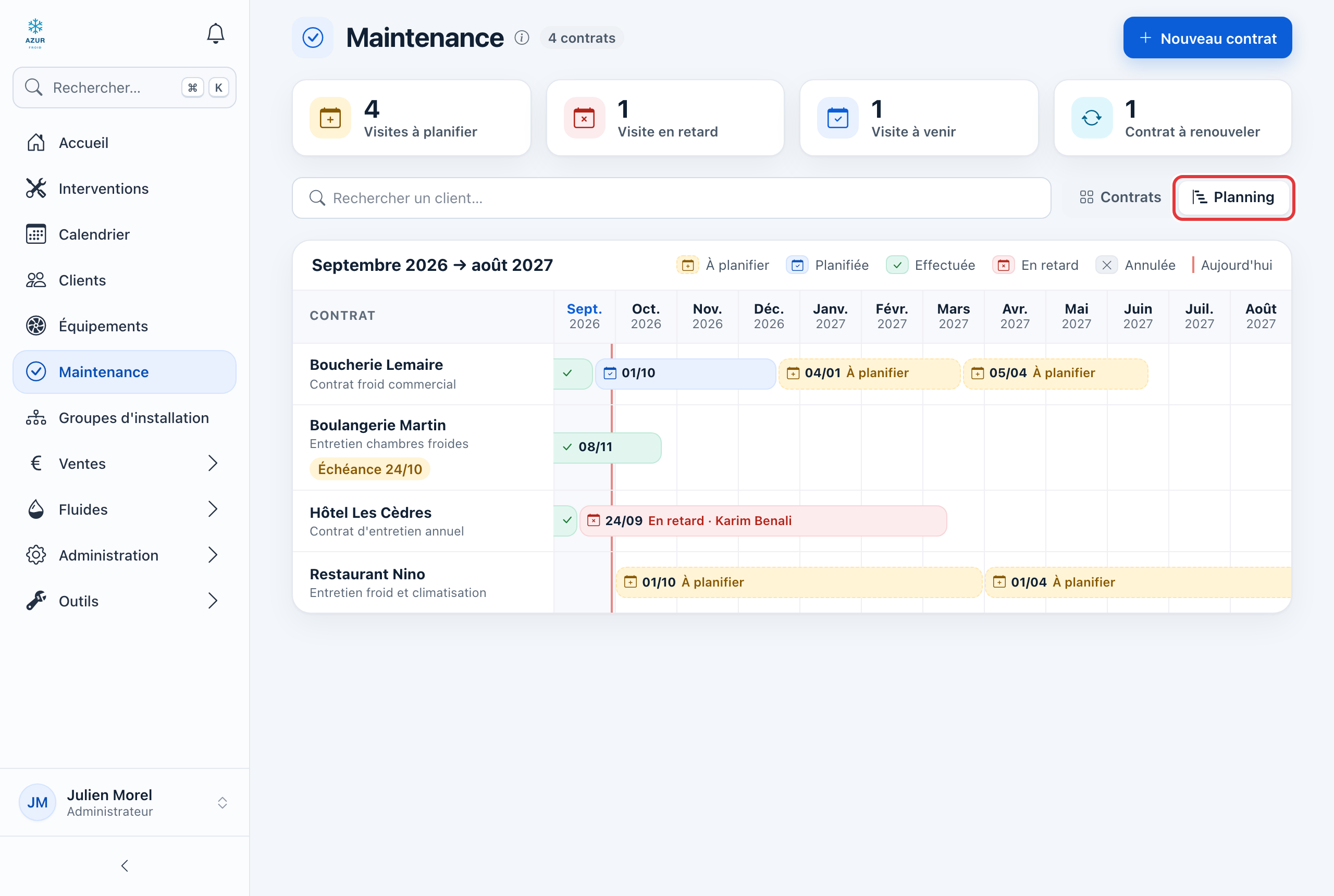Expand the Administration submenu chevron
This screenshot has height=896, width=1334.
coord(213,555)
